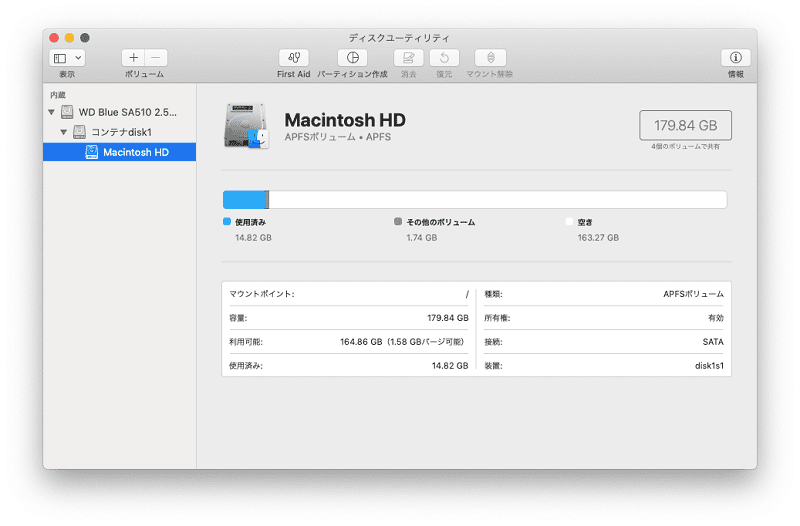Open the view dropdown chevron
The image size is (800, 526).
pyautogui.click(x=78, y=58)
